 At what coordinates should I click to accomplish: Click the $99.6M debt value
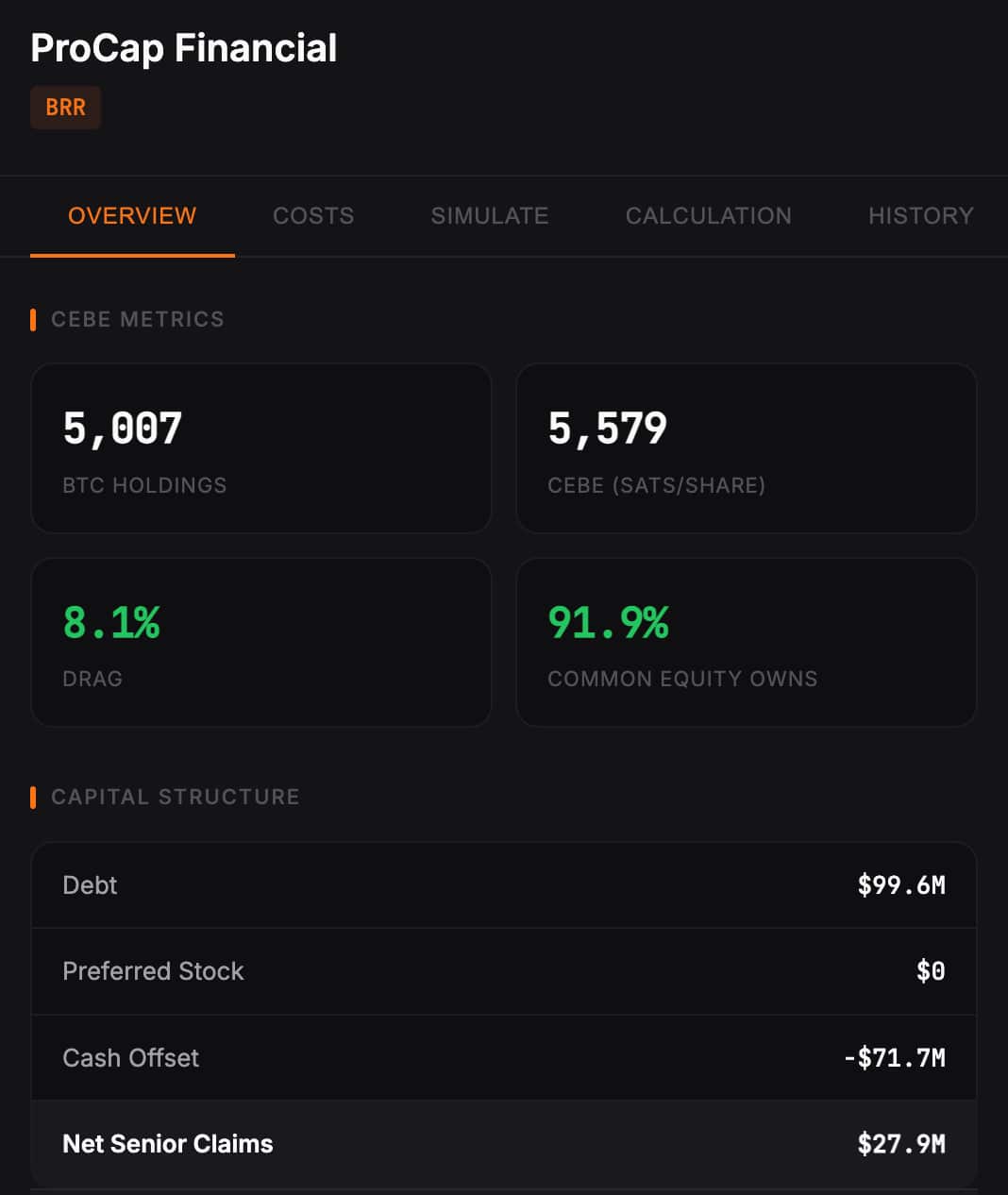point(899,884)
